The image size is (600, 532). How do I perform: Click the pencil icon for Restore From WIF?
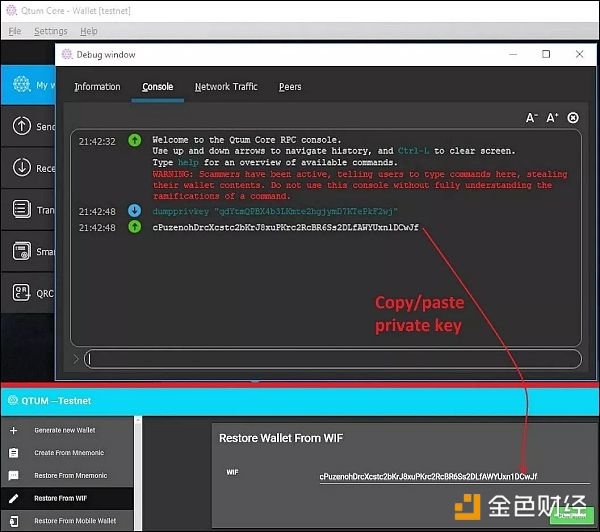click(x=13, y=498)
